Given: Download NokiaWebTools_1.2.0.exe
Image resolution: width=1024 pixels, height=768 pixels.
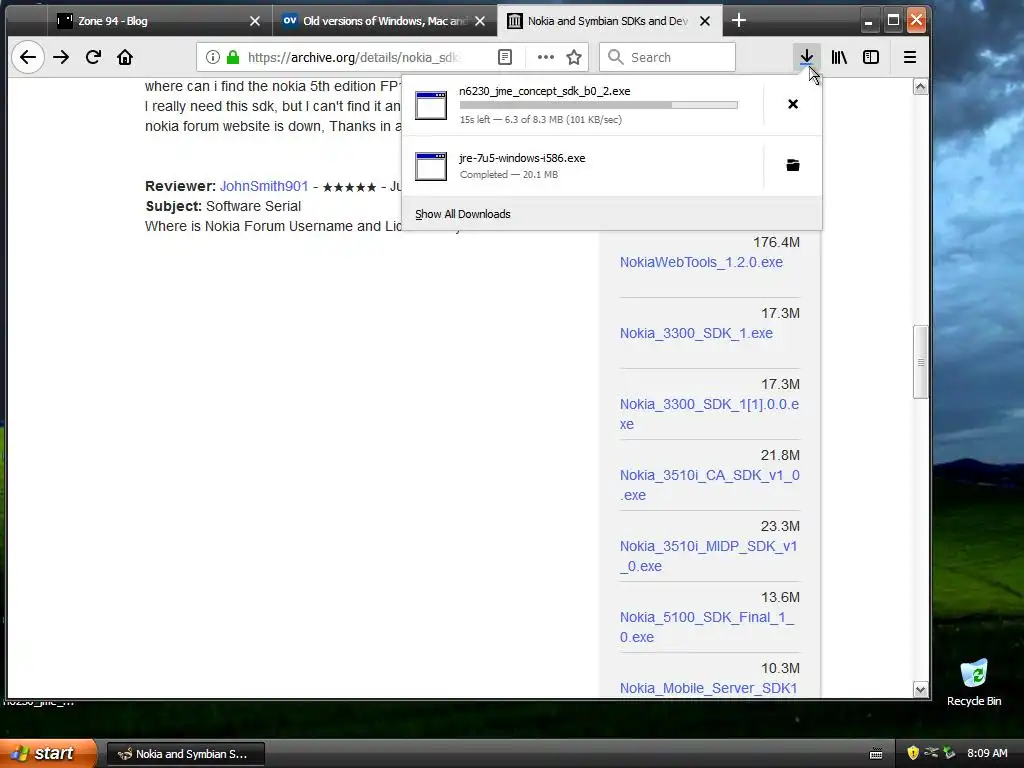Looking at the screenshot, I should [701, 262].
